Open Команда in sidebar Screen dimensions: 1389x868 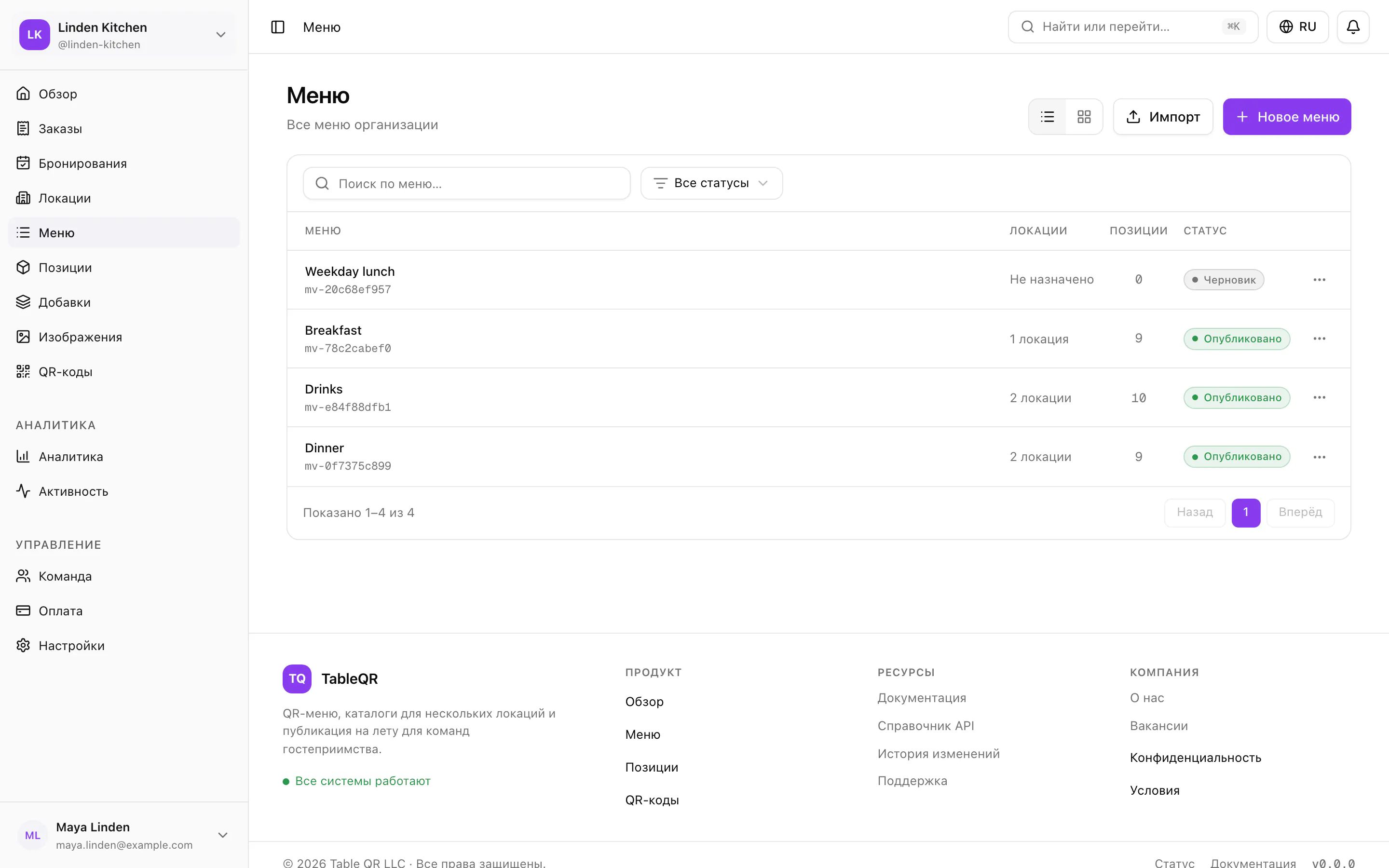pos(124,576)
